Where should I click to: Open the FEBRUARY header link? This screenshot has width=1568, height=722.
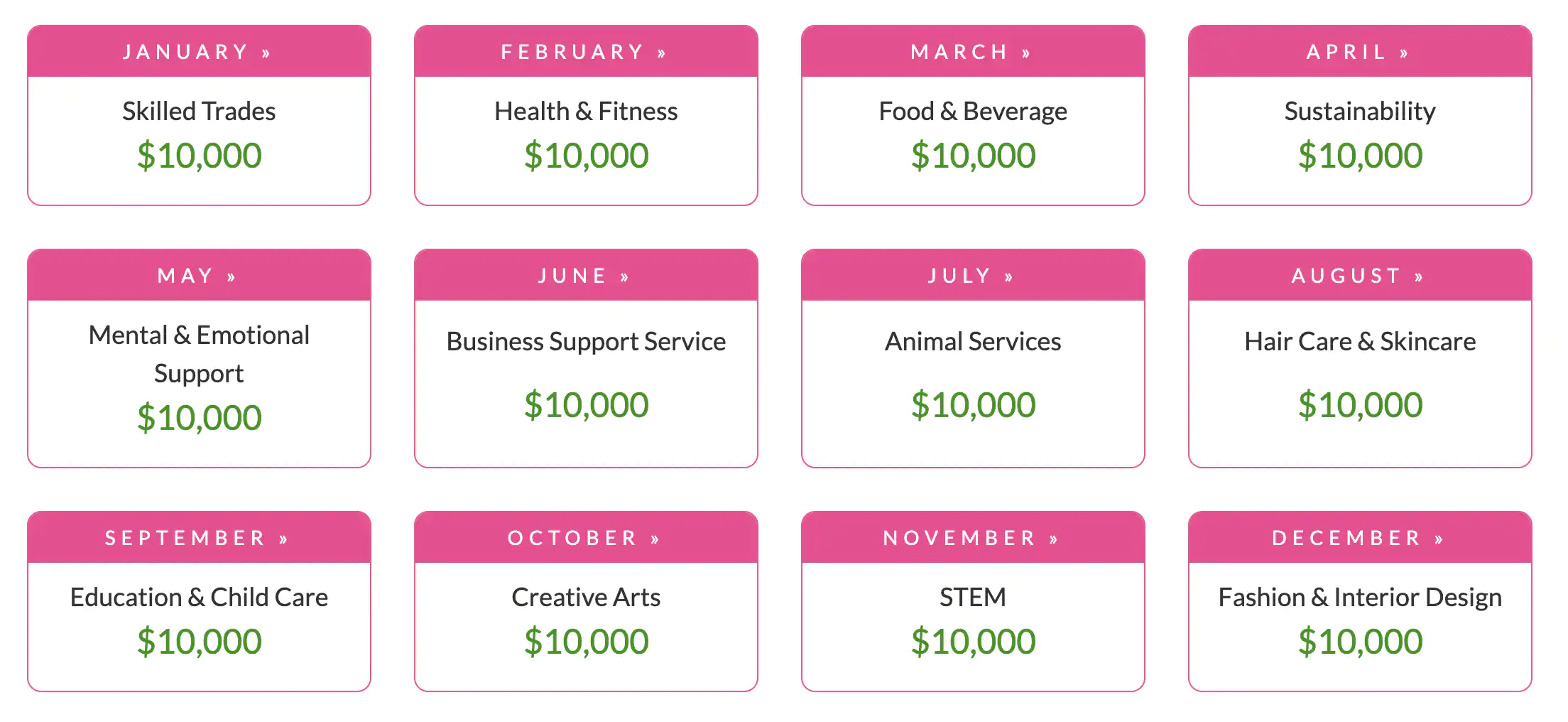584,52
